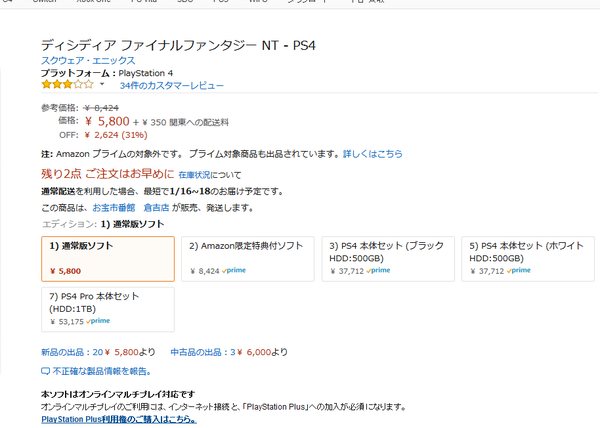This screenshot has width=600, height=428.
Task: Select edition 2) Amazon限定特典付ソフト
Action: click(x=248, y=259)
